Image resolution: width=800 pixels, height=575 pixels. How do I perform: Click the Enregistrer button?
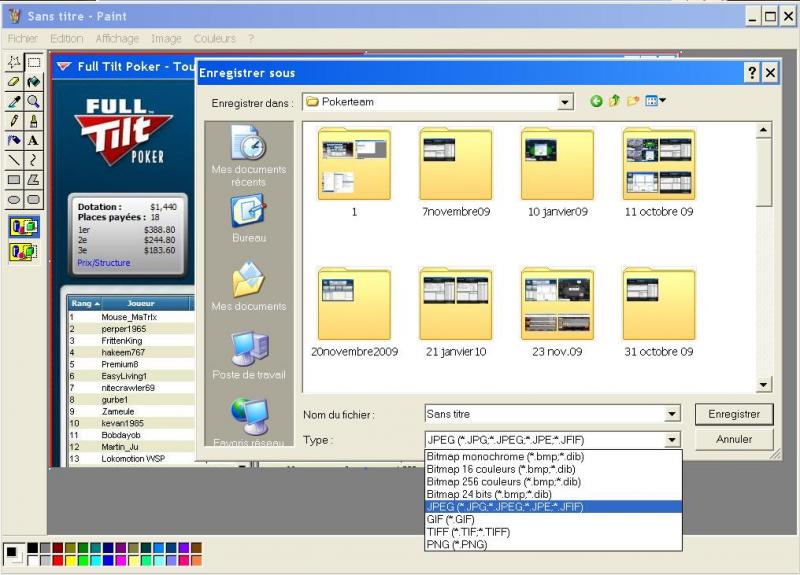pos(734,414)
